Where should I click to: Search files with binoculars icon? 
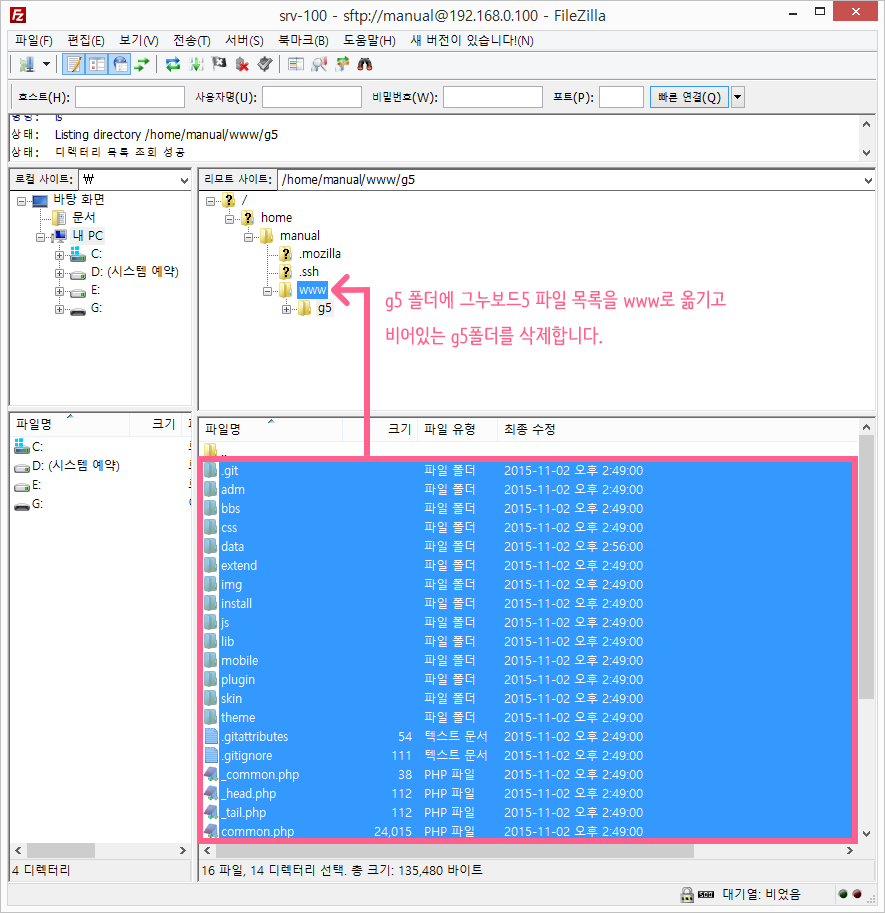click(365, 64)
